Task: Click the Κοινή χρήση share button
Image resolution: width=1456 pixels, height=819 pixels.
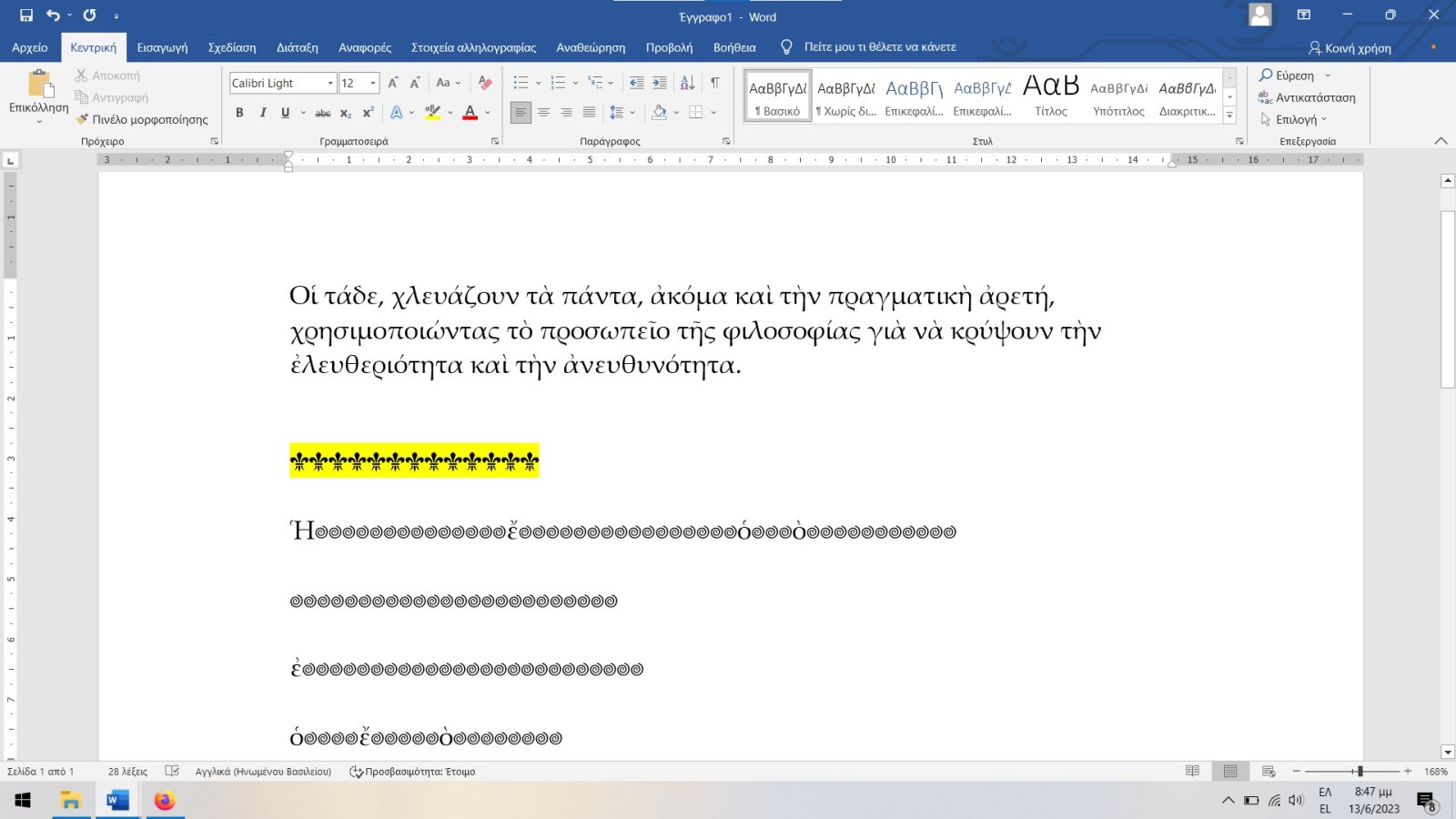Action: pyautogui.click(x=1350, y=48)
